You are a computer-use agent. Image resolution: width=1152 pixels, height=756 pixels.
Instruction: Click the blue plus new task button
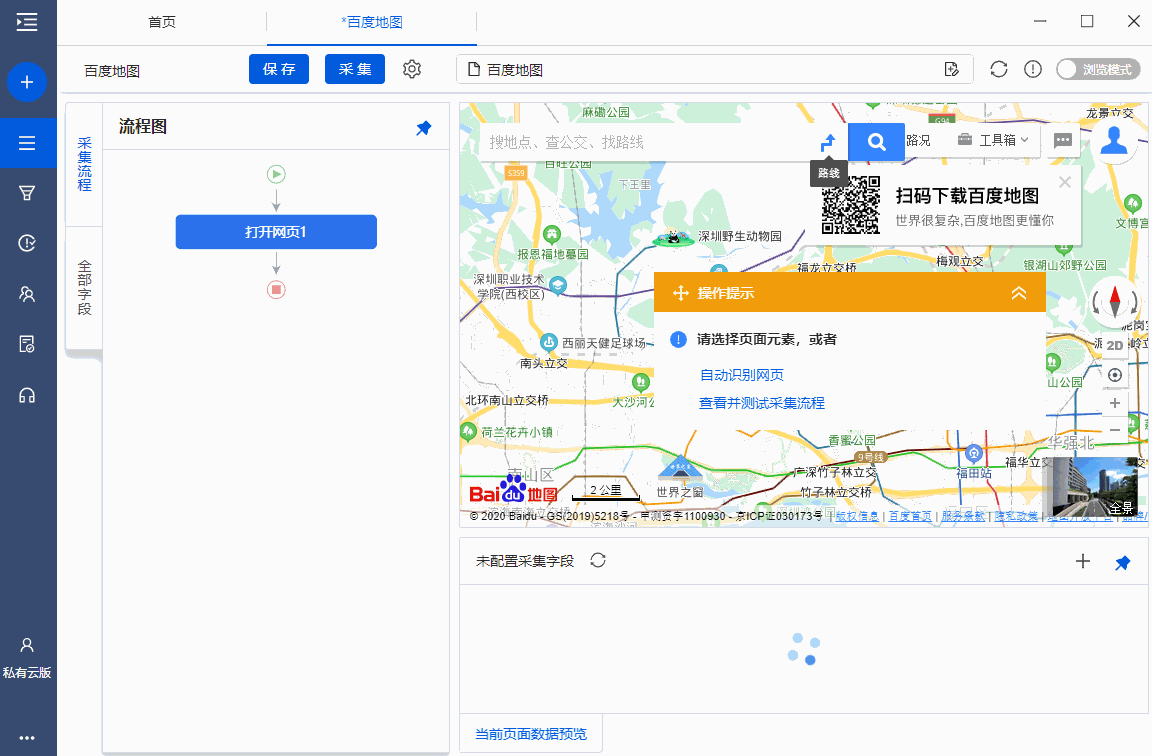(27, 82)
